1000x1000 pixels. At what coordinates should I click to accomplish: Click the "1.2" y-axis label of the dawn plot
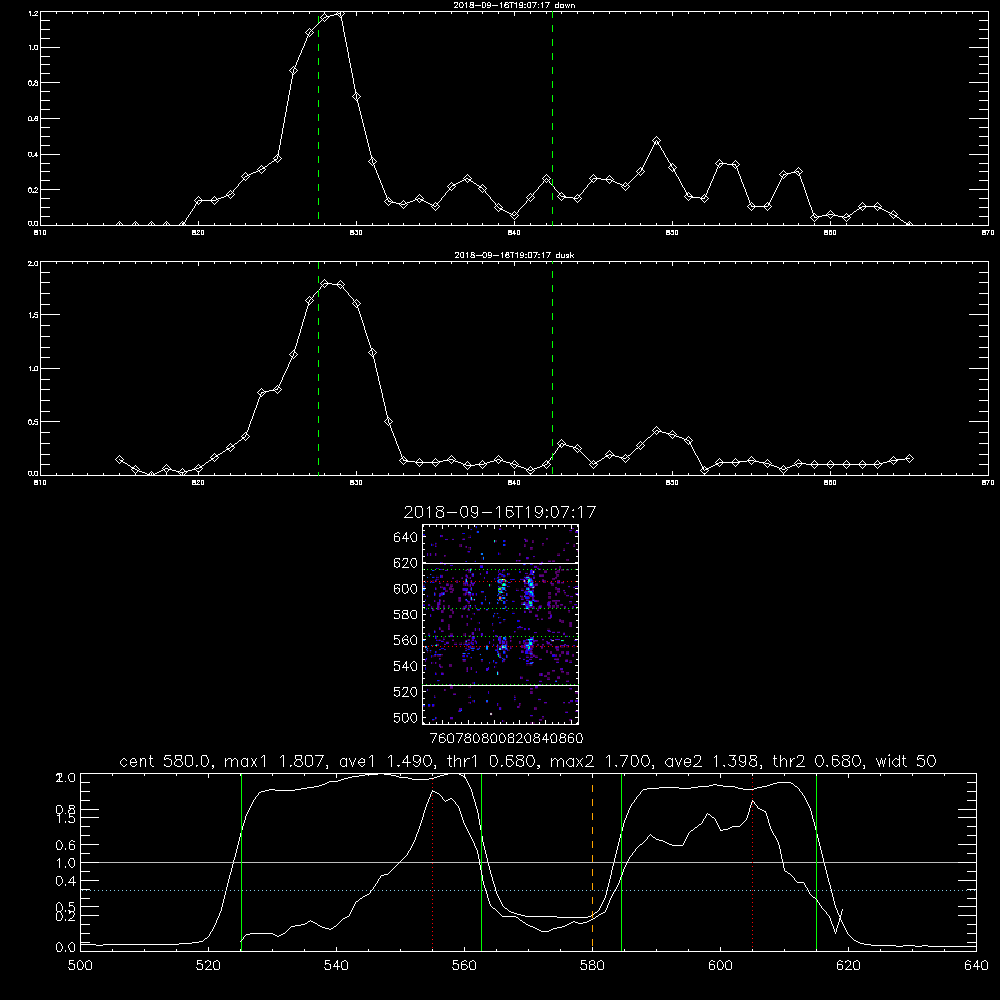click(33, 14)
